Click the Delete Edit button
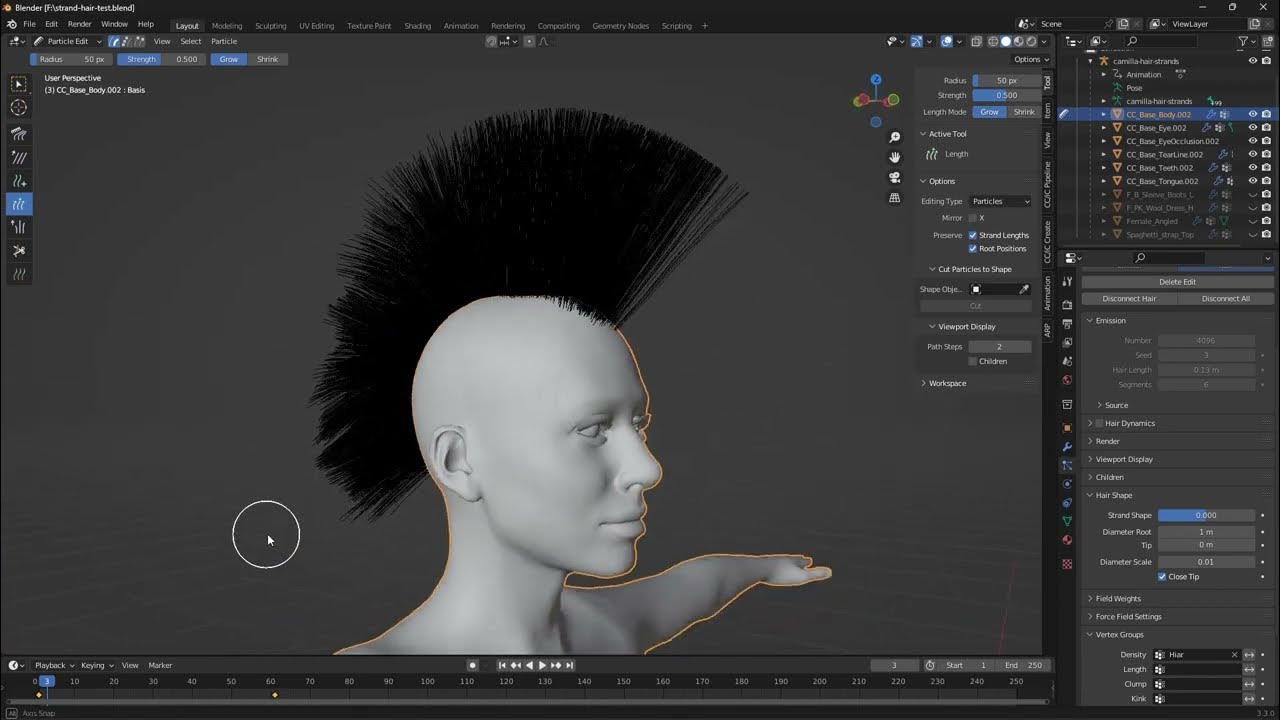Viewport: 1280px width, 720px height. 1177,282
